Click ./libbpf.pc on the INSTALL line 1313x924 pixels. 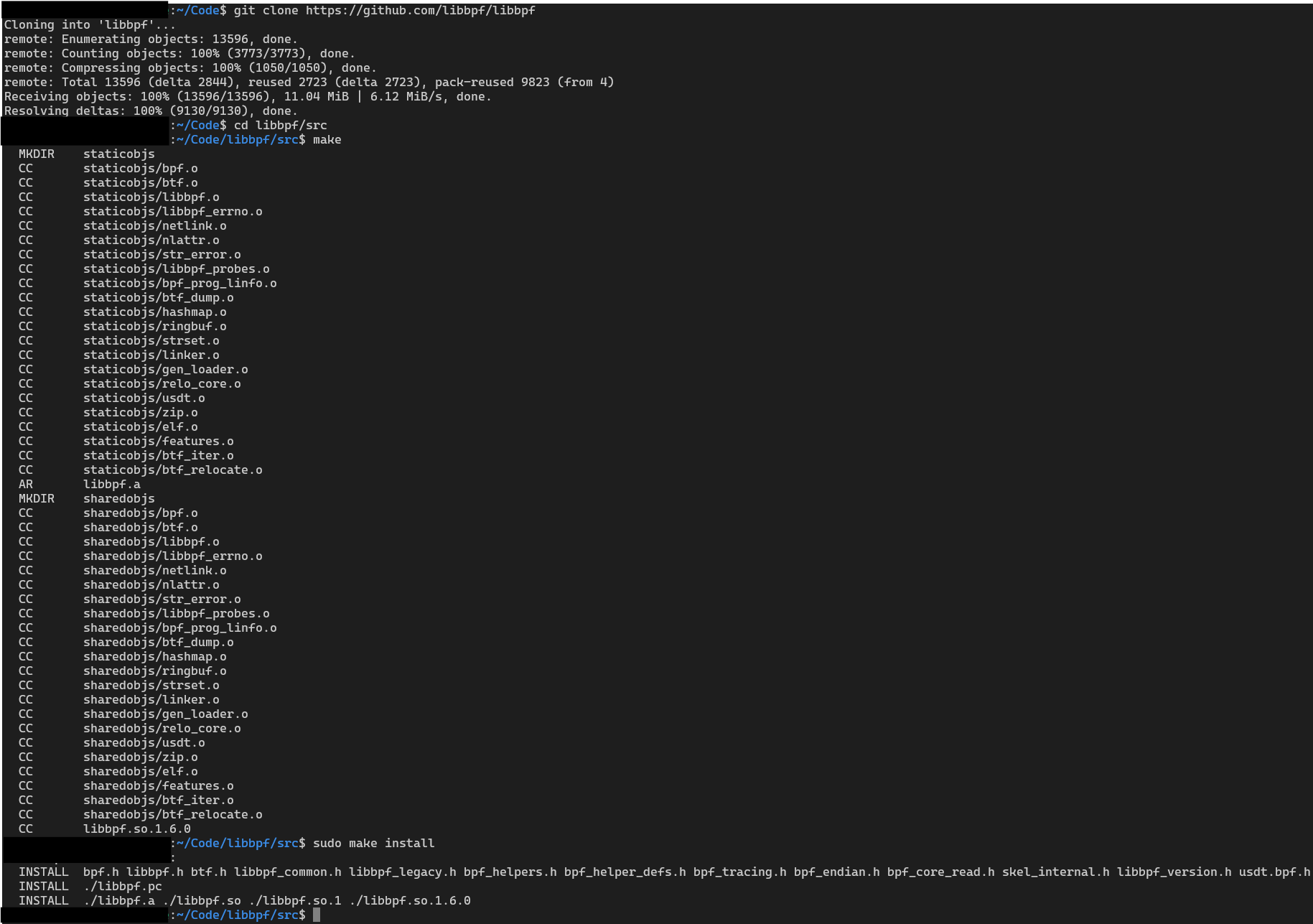point(122,887)
